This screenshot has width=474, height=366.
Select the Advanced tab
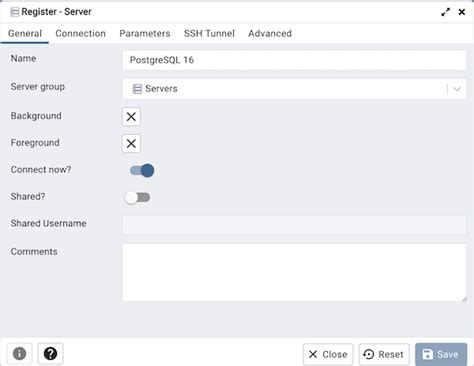coord(270,33)
